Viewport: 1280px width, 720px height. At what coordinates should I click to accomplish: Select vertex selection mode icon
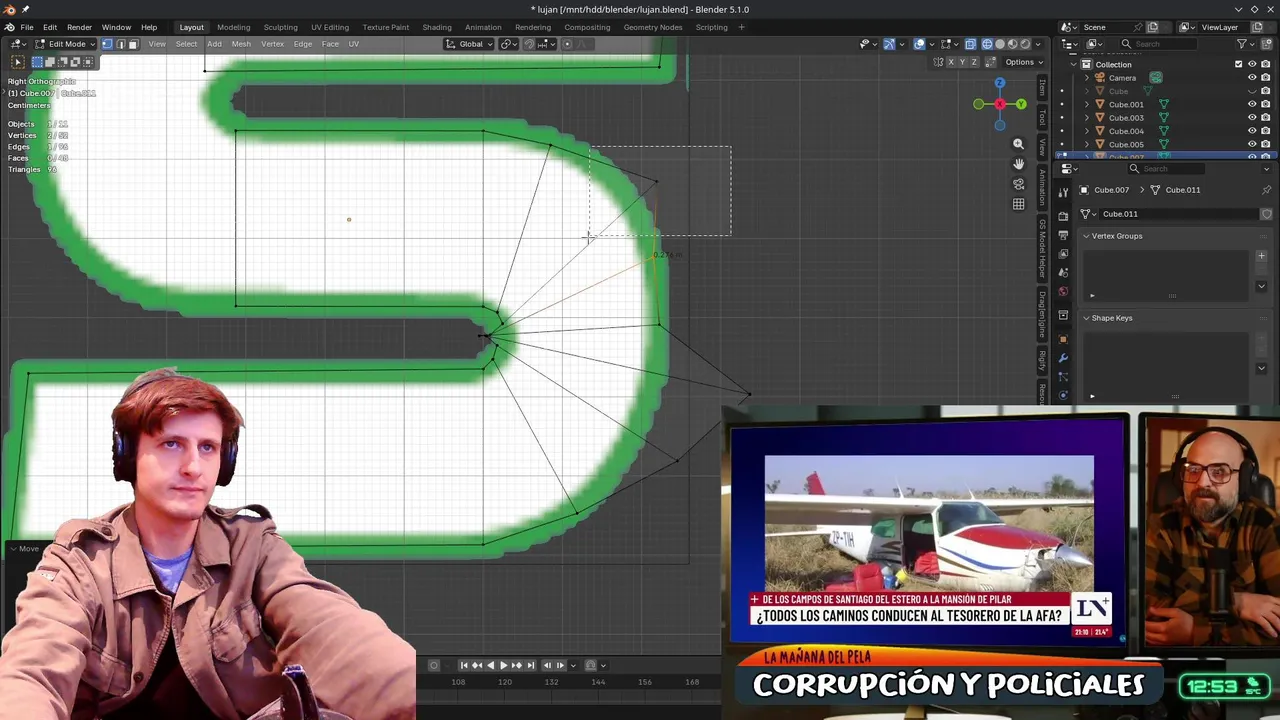(x=107, y=44)
